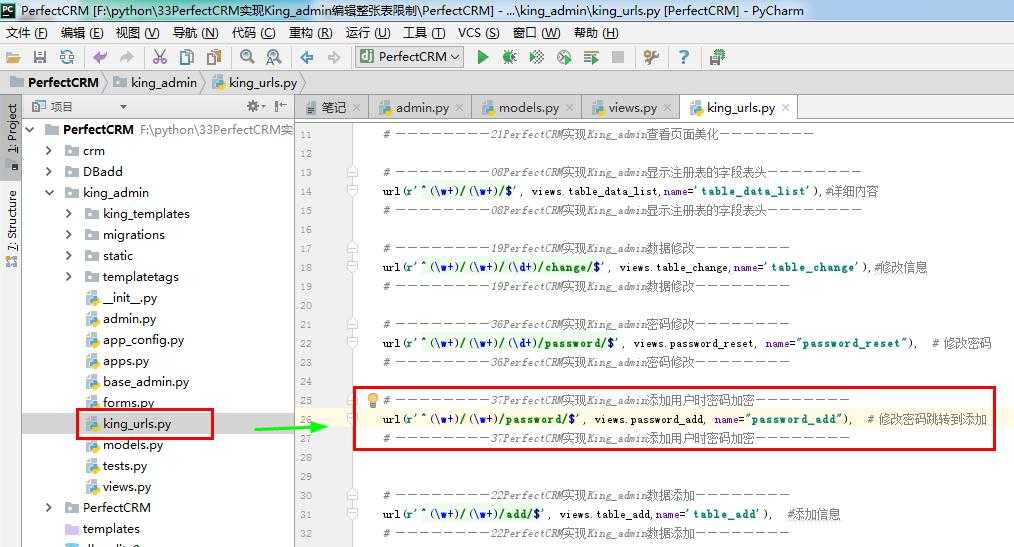
Task: Click the Synchronize refresh icon
Action: (x=67, y=58)
